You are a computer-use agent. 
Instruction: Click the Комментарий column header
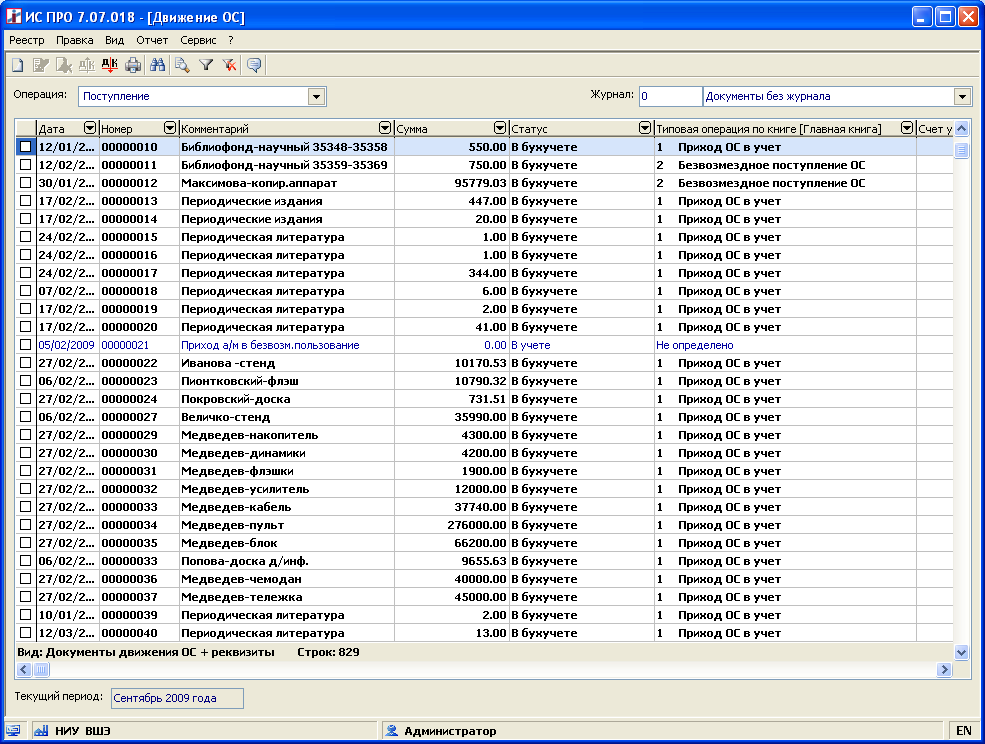click(x=278, y=128)
